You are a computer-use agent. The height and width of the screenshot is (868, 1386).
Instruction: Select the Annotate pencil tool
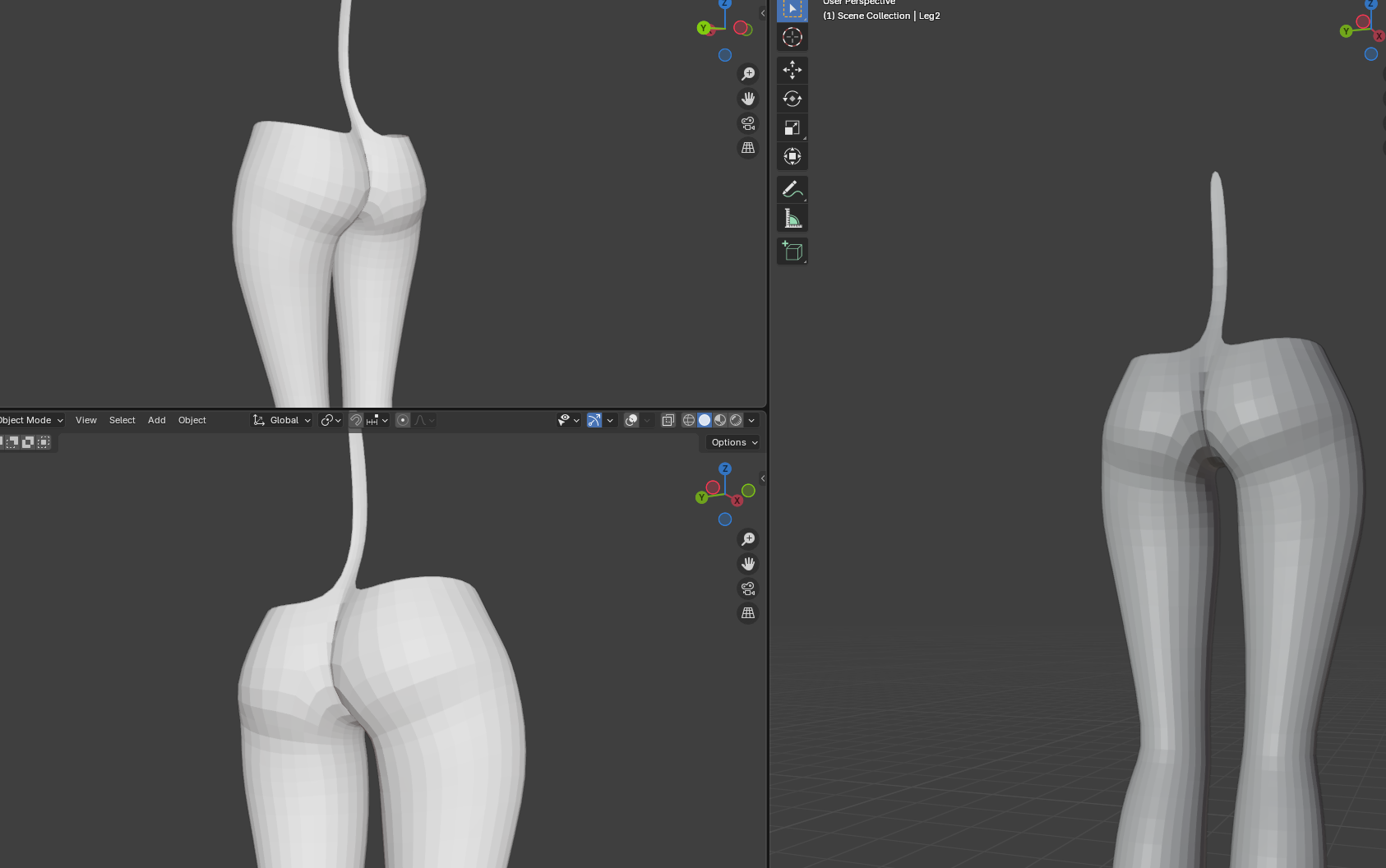pos(792,189)
